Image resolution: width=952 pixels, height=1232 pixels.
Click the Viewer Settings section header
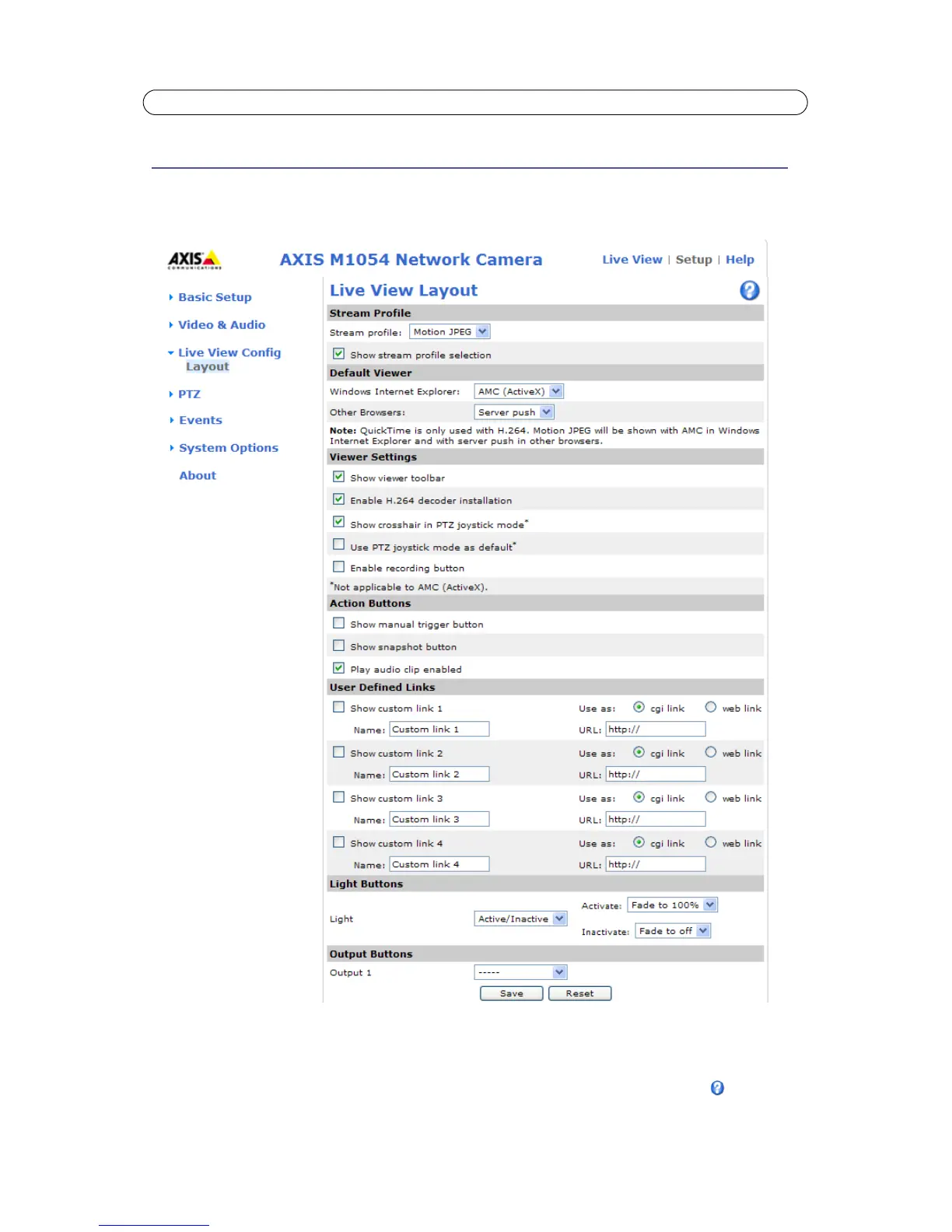point(545,457)
